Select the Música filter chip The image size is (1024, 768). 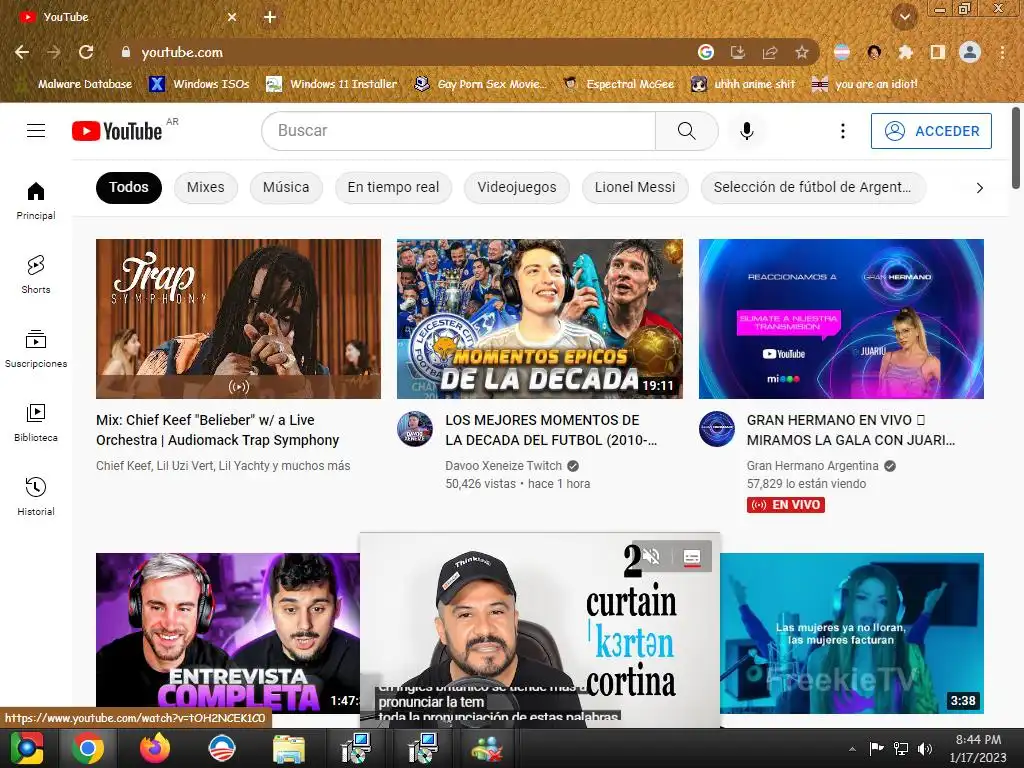(286, 187)
